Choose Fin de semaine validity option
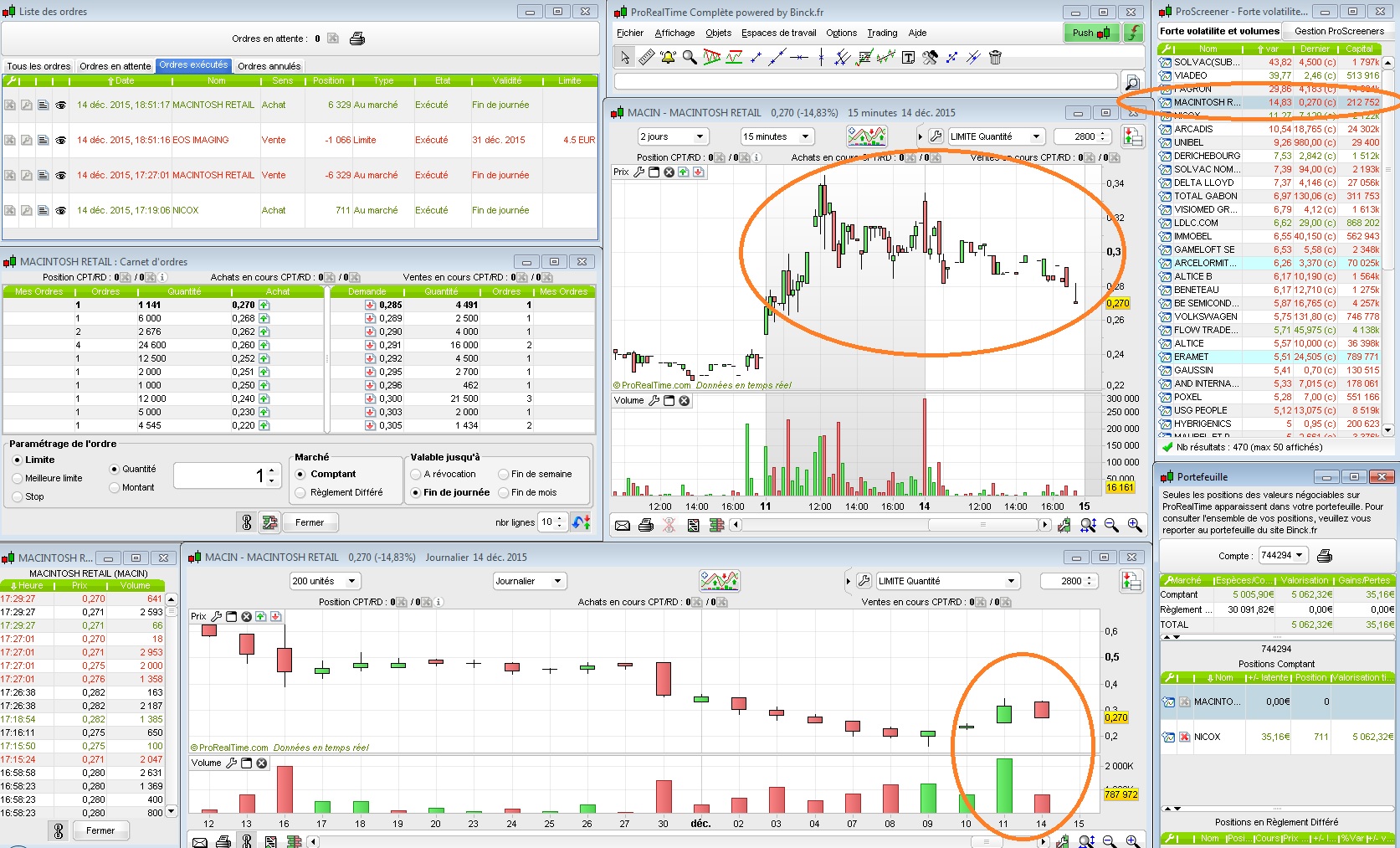This screenshot has width=1400, height=848. pyautogui.click(x=503, y=474)
